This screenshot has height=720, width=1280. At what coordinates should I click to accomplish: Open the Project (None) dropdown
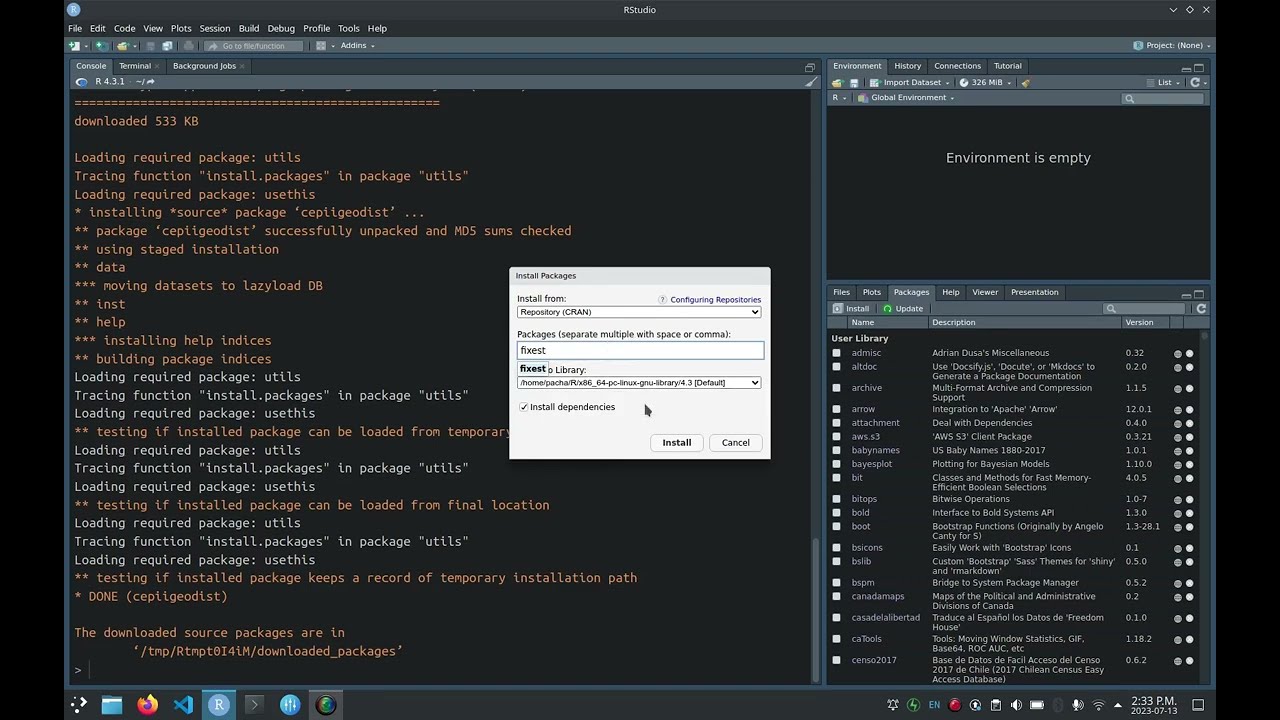[1171, 46]
